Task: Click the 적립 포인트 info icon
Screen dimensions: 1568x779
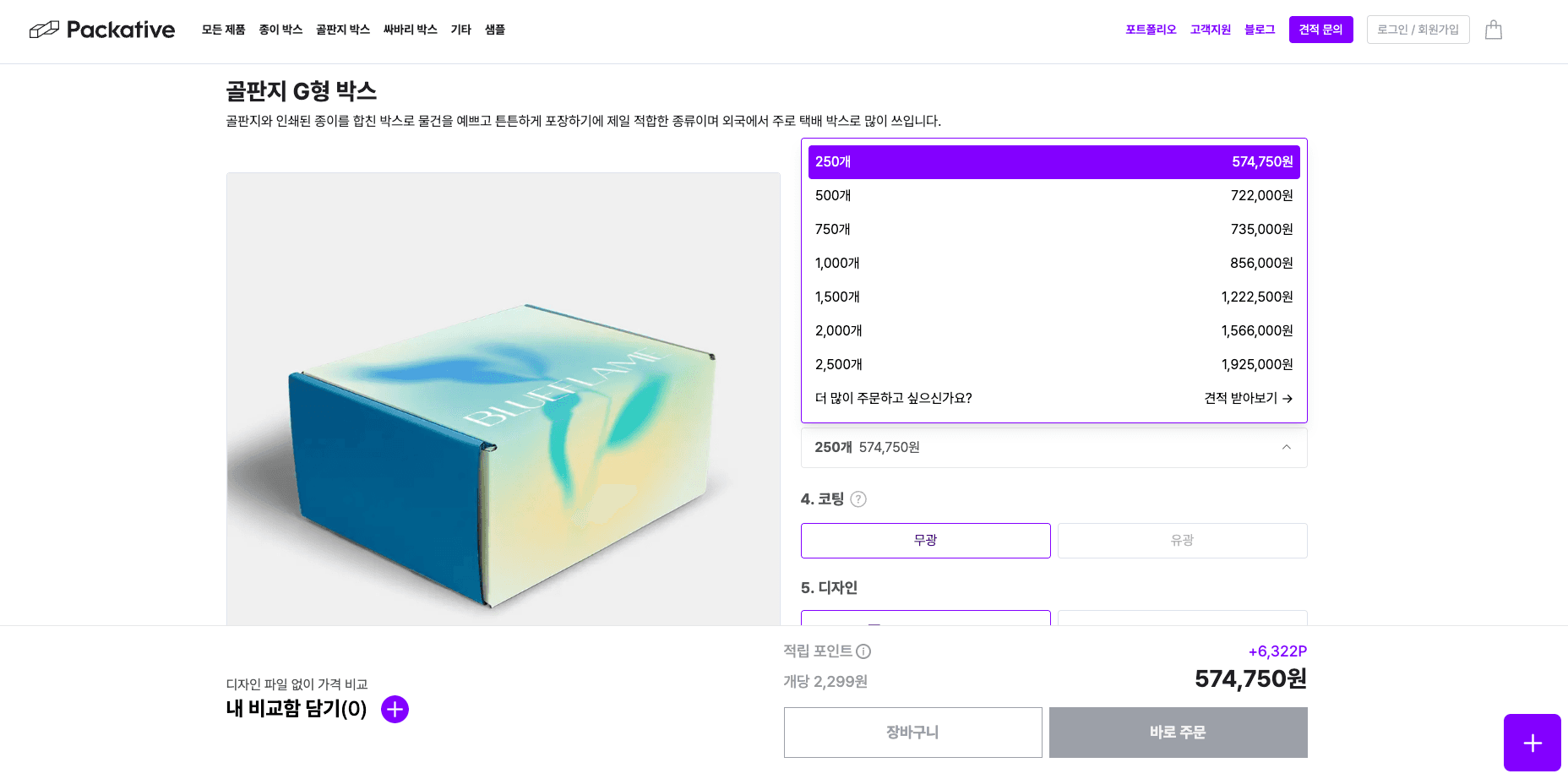Action: tap(863, 651)
